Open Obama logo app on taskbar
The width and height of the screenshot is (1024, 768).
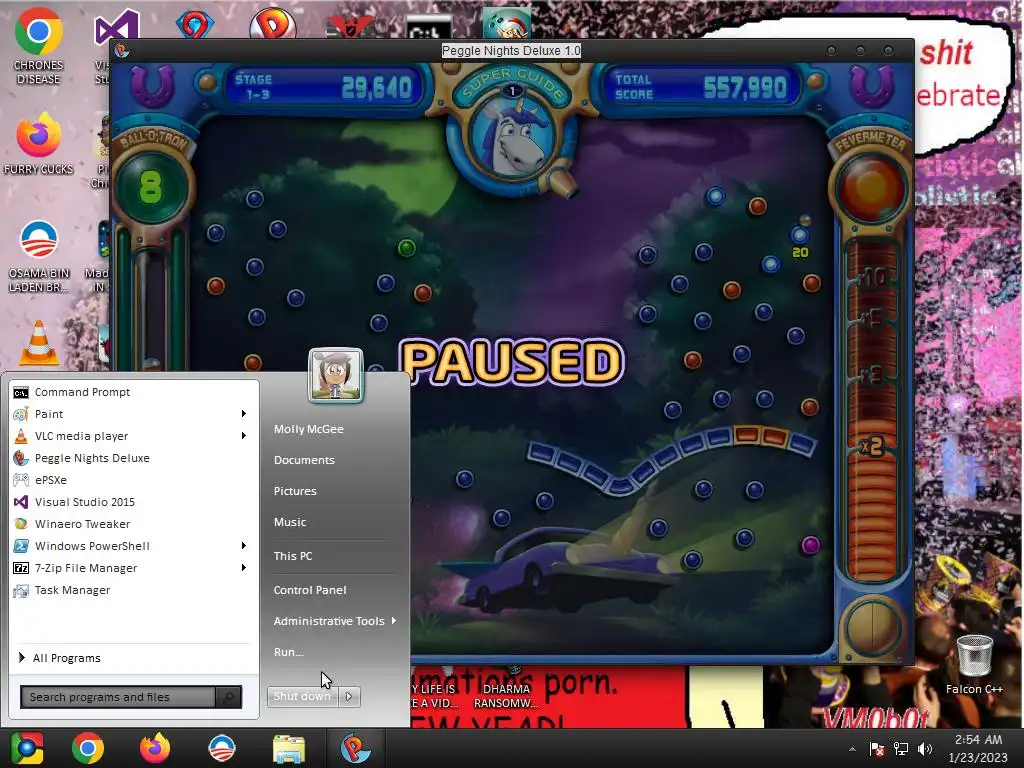[221, 748]
